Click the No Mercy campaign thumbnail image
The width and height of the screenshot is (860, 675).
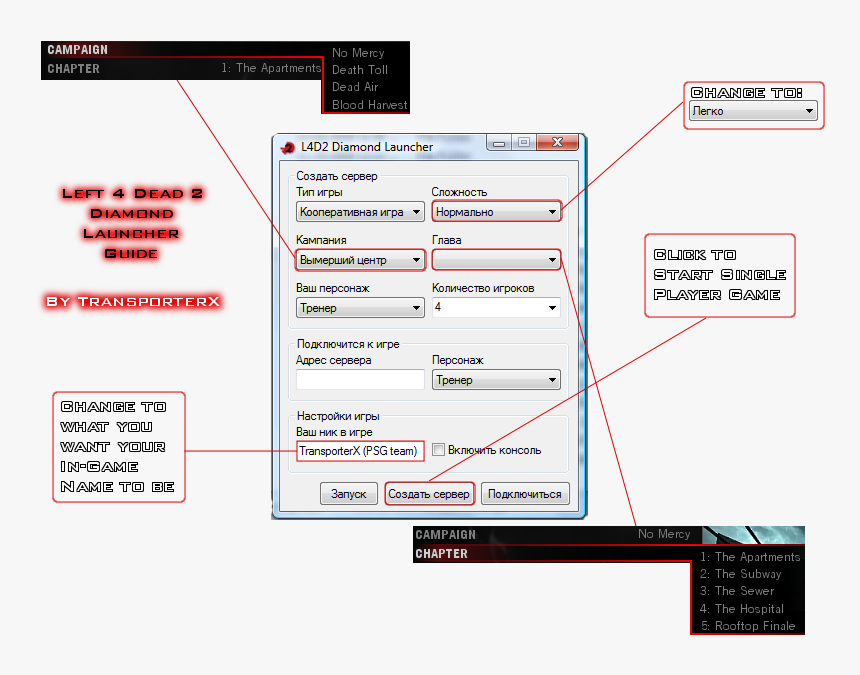coord(753,535)
